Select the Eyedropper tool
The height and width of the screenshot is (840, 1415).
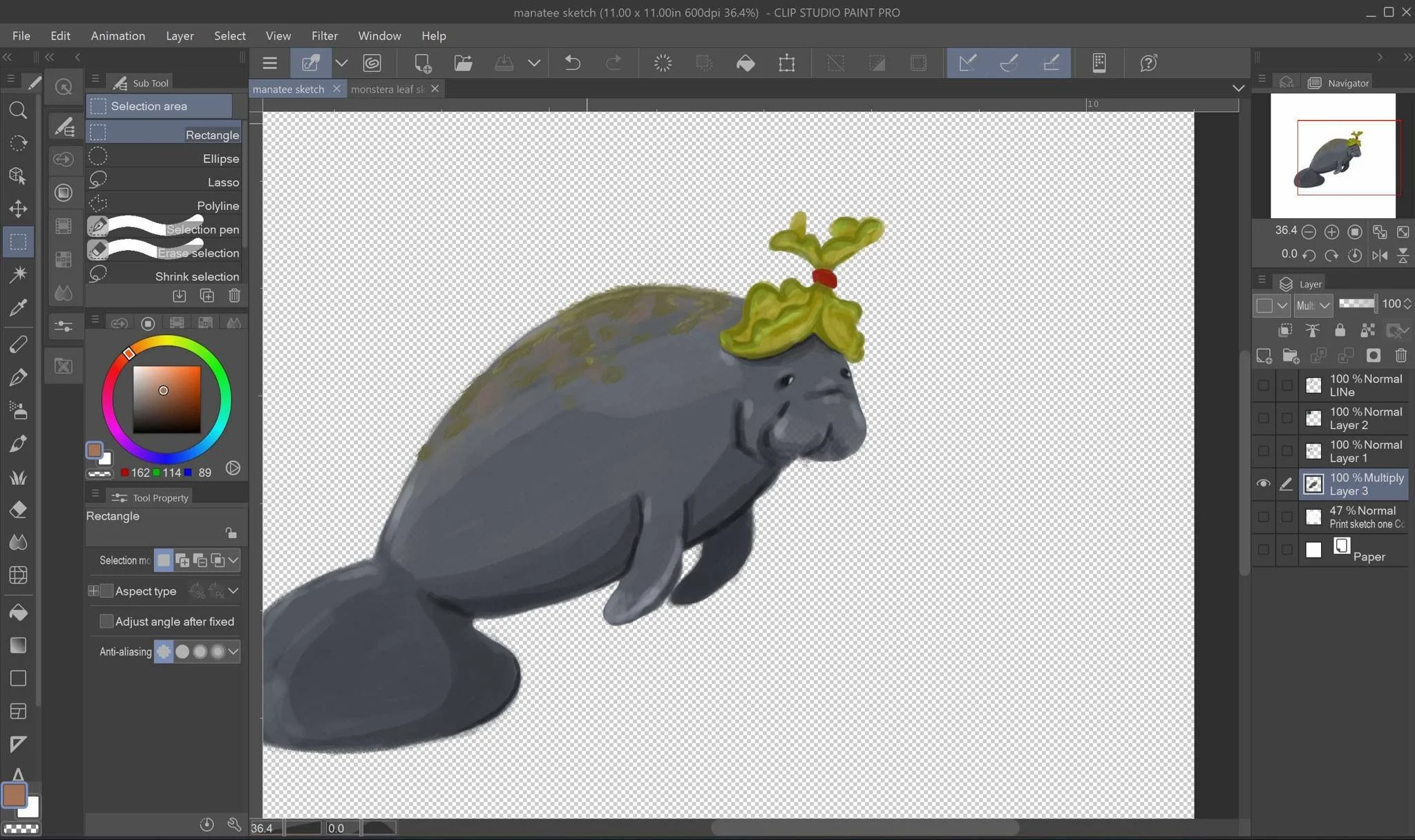(x=18, y=307)
